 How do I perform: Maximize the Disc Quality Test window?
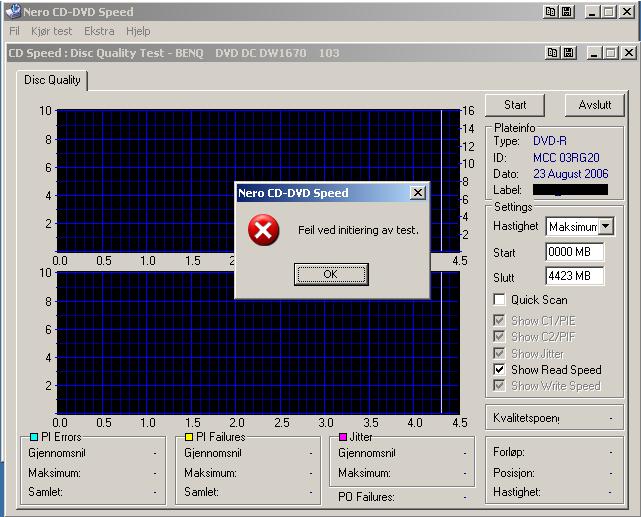coord(611,53)
